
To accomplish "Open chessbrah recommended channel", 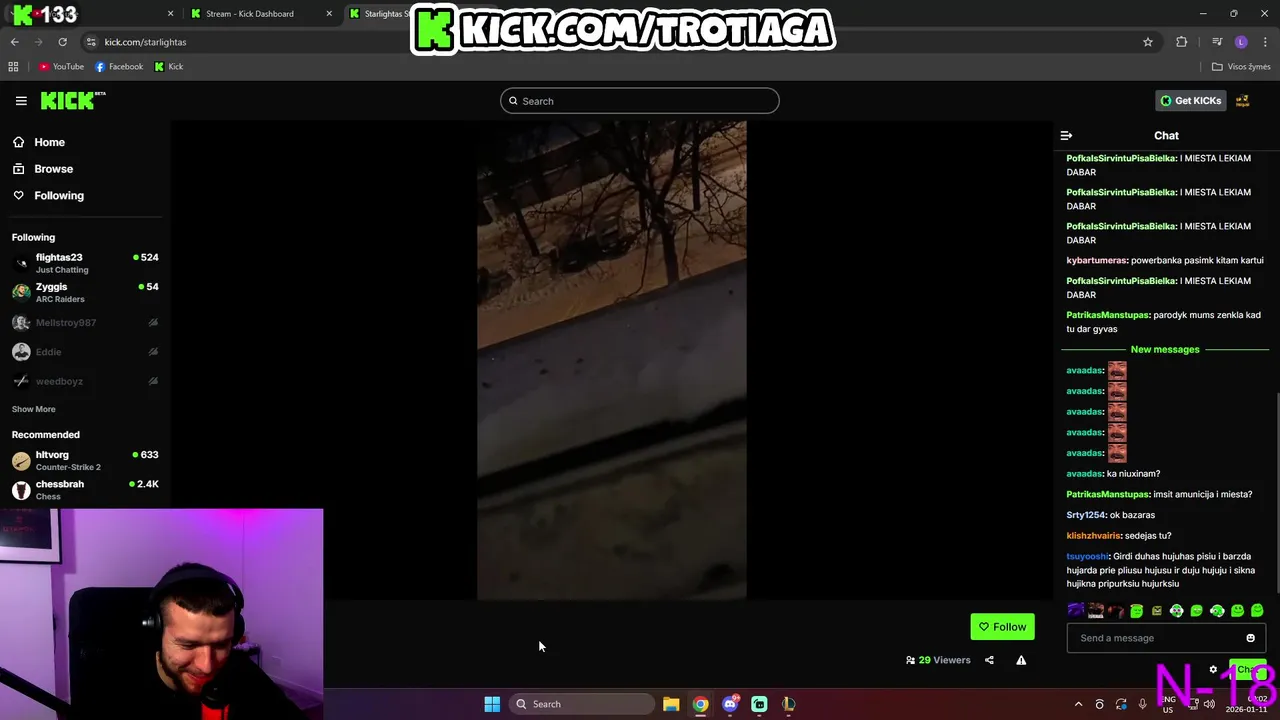I will tap(85, 490).
